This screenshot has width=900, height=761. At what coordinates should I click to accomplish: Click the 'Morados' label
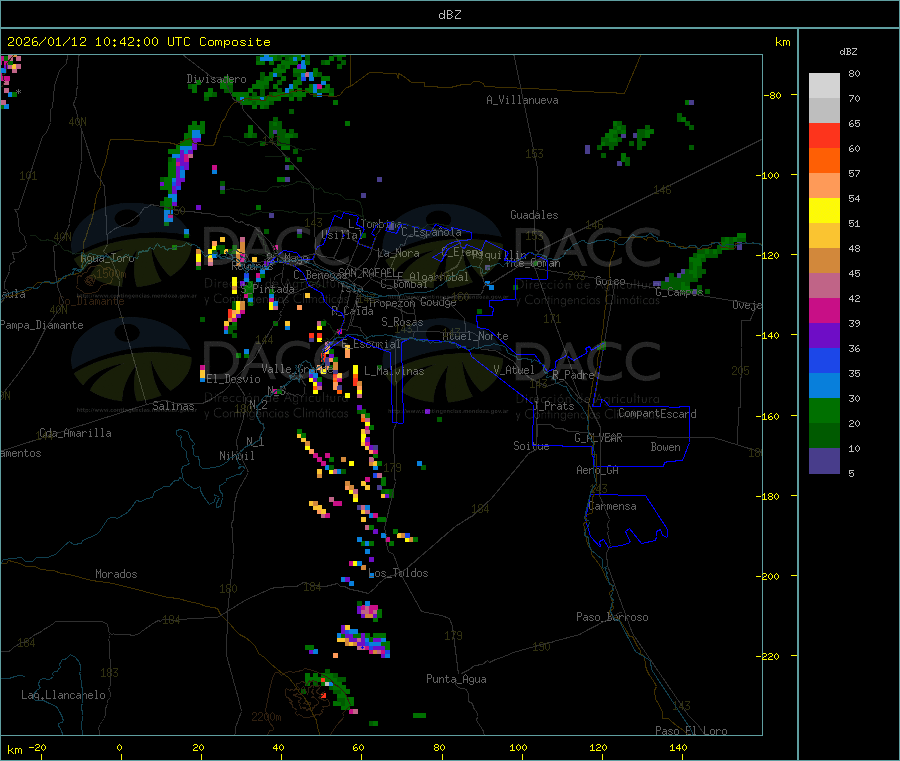click(x=116, y=574)
